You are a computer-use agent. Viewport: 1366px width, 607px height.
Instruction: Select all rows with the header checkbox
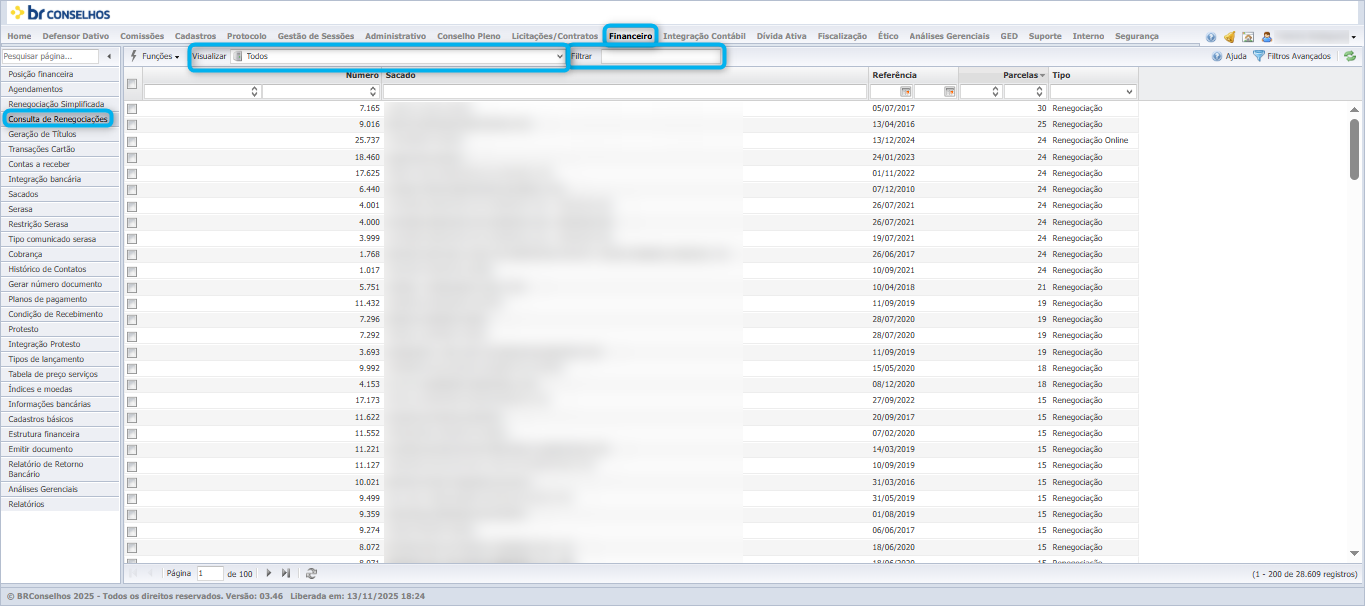tap(132, 84)
